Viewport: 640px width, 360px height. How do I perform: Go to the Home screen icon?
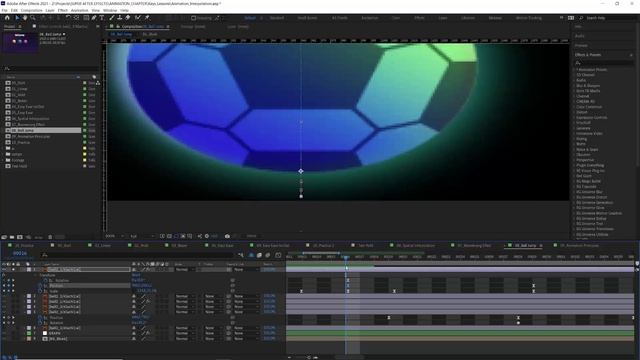(7, 18)
